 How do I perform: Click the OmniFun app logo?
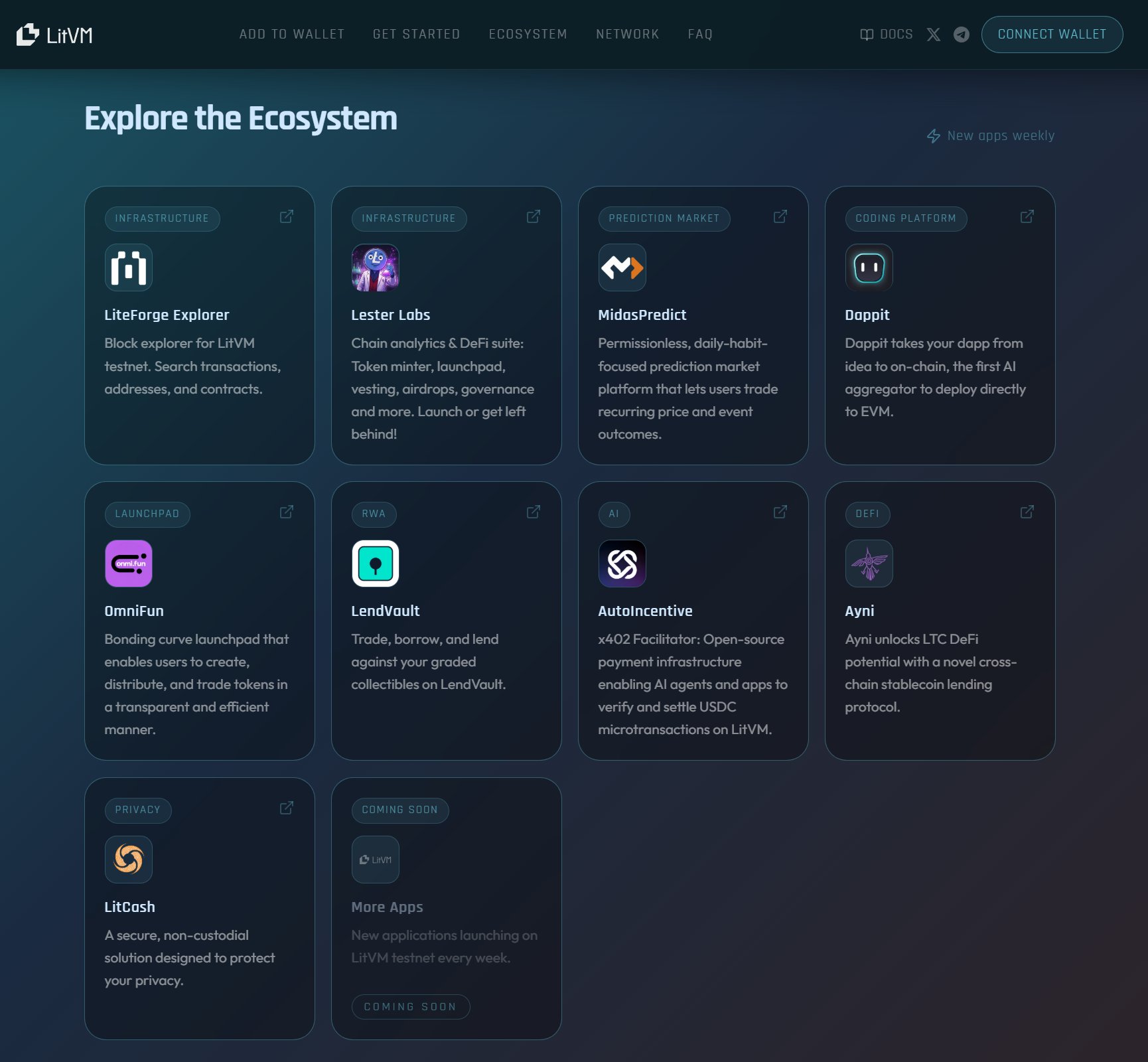click(129, 564)
